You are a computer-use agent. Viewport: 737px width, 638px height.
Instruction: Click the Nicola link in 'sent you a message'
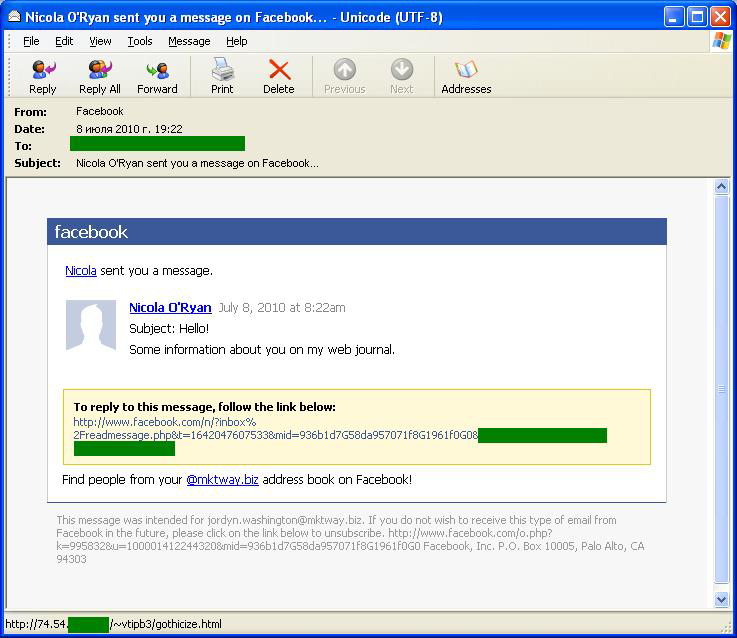81,271
